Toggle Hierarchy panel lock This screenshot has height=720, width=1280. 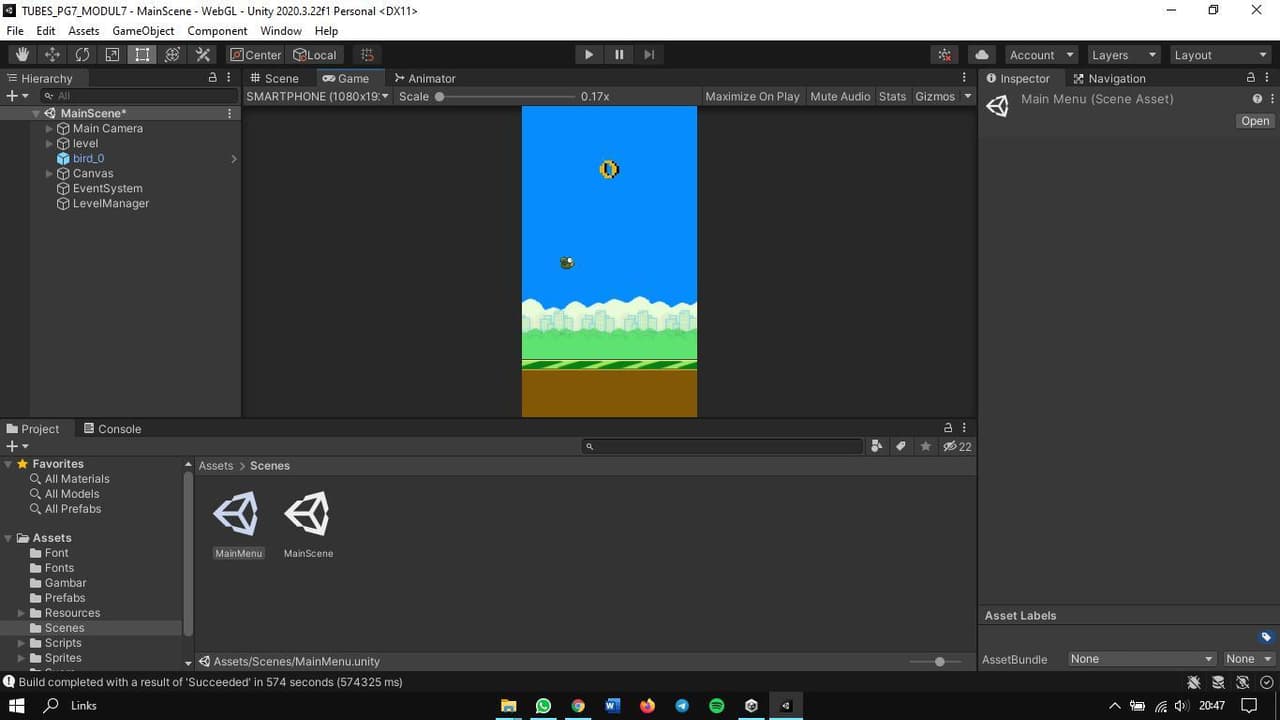click(212, 78)
